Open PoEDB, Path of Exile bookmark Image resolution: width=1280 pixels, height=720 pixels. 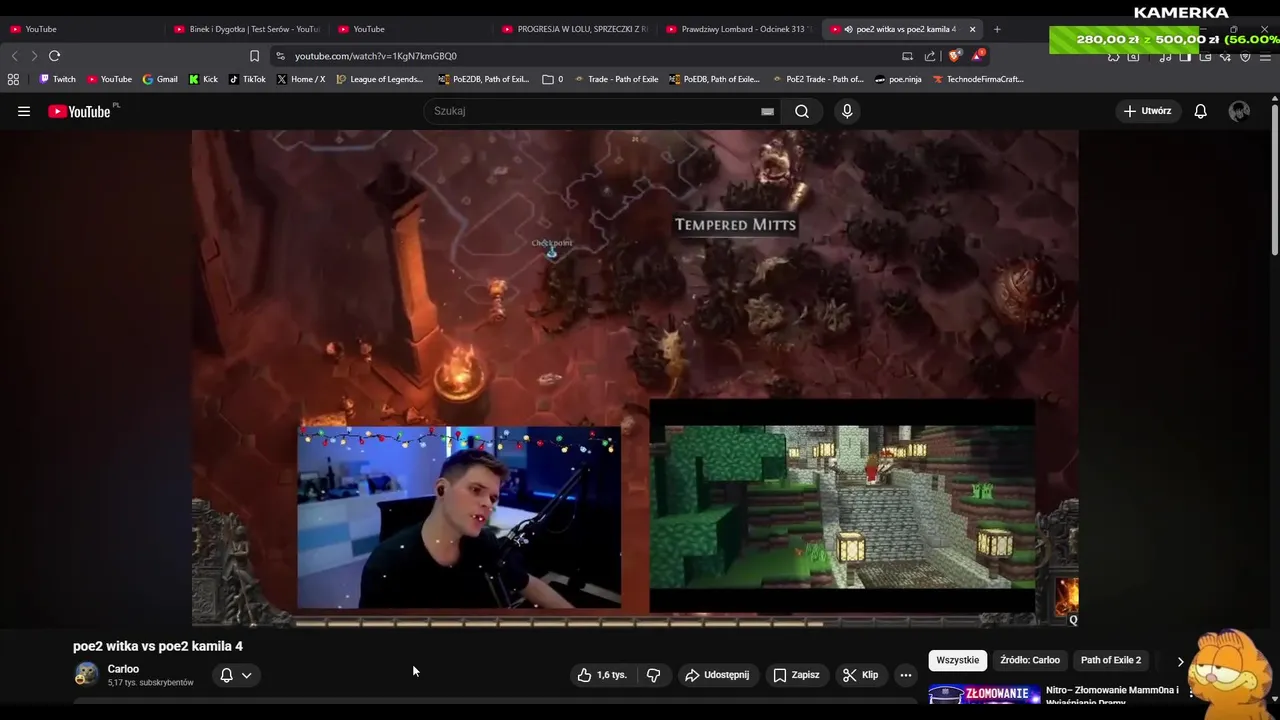pyautogui.click(x=715, y=79)
